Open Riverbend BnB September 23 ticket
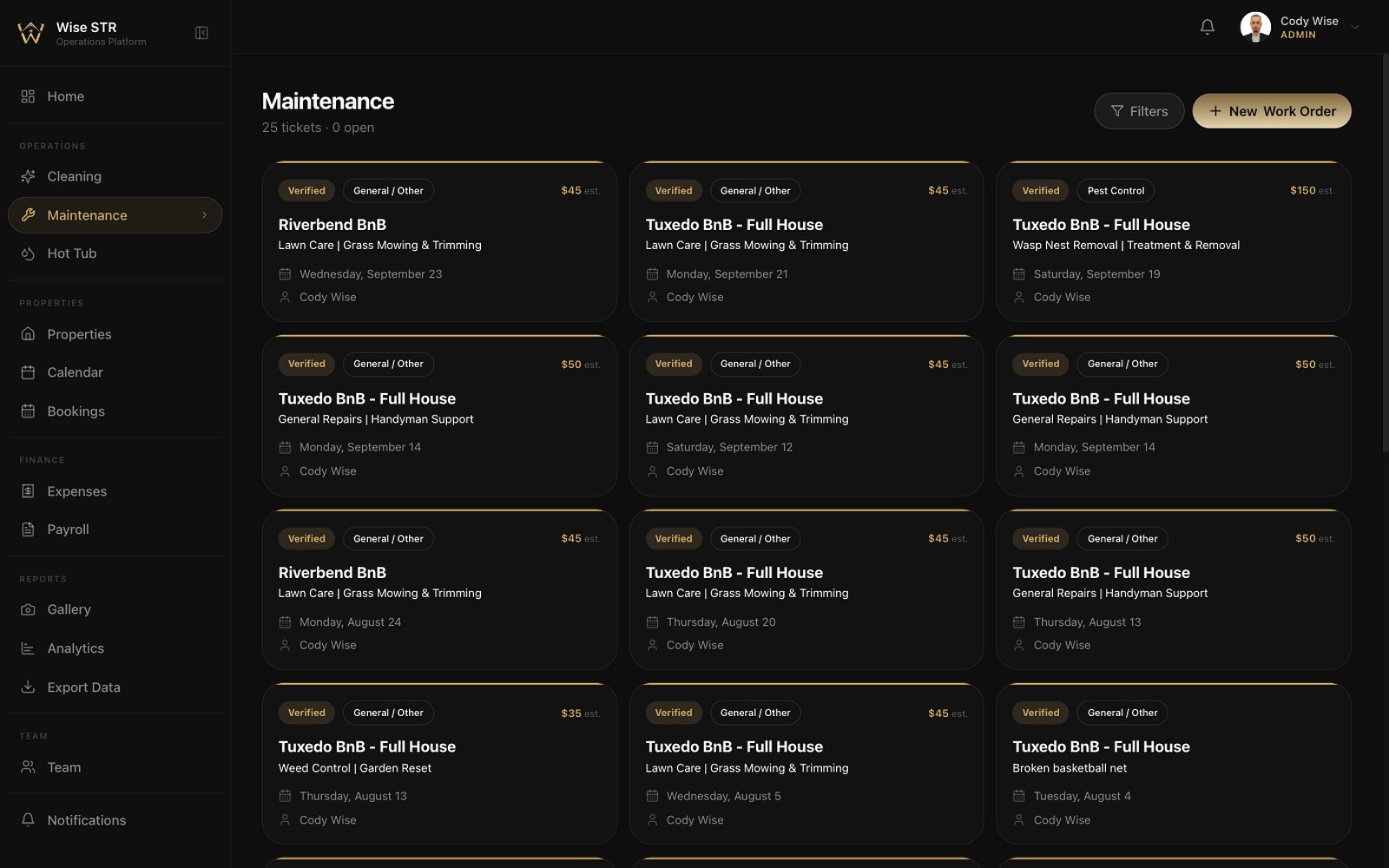The image size is (1389, 868). coord(439,241)
